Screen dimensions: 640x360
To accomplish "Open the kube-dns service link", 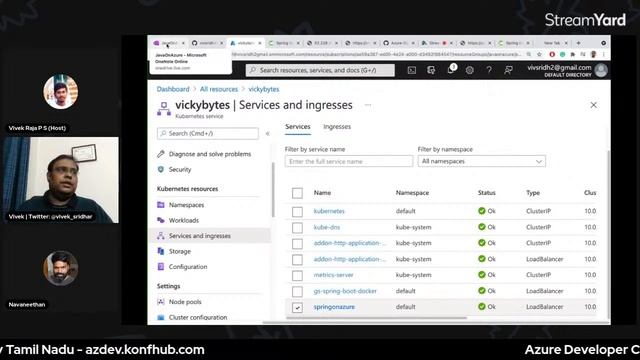I will [x=327, y=227].
